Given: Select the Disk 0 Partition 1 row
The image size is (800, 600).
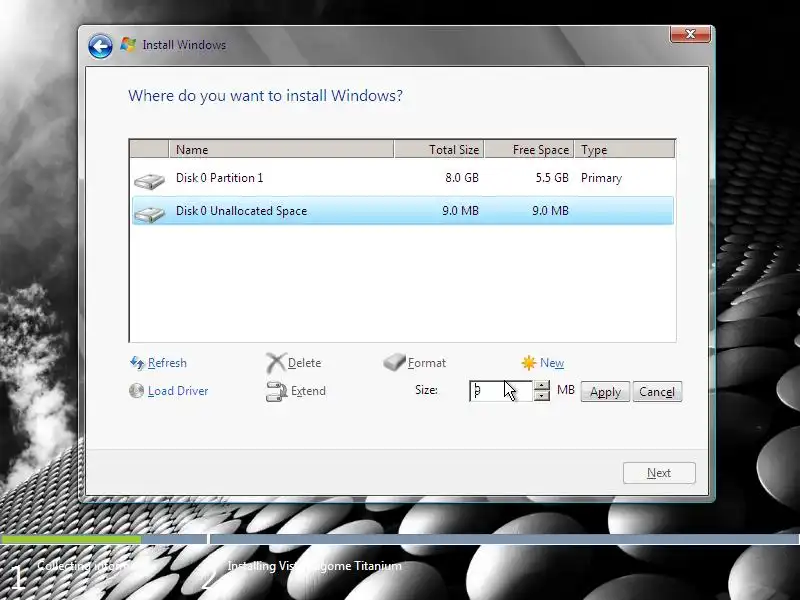Looking at the screenshot, I should point(403,178).
